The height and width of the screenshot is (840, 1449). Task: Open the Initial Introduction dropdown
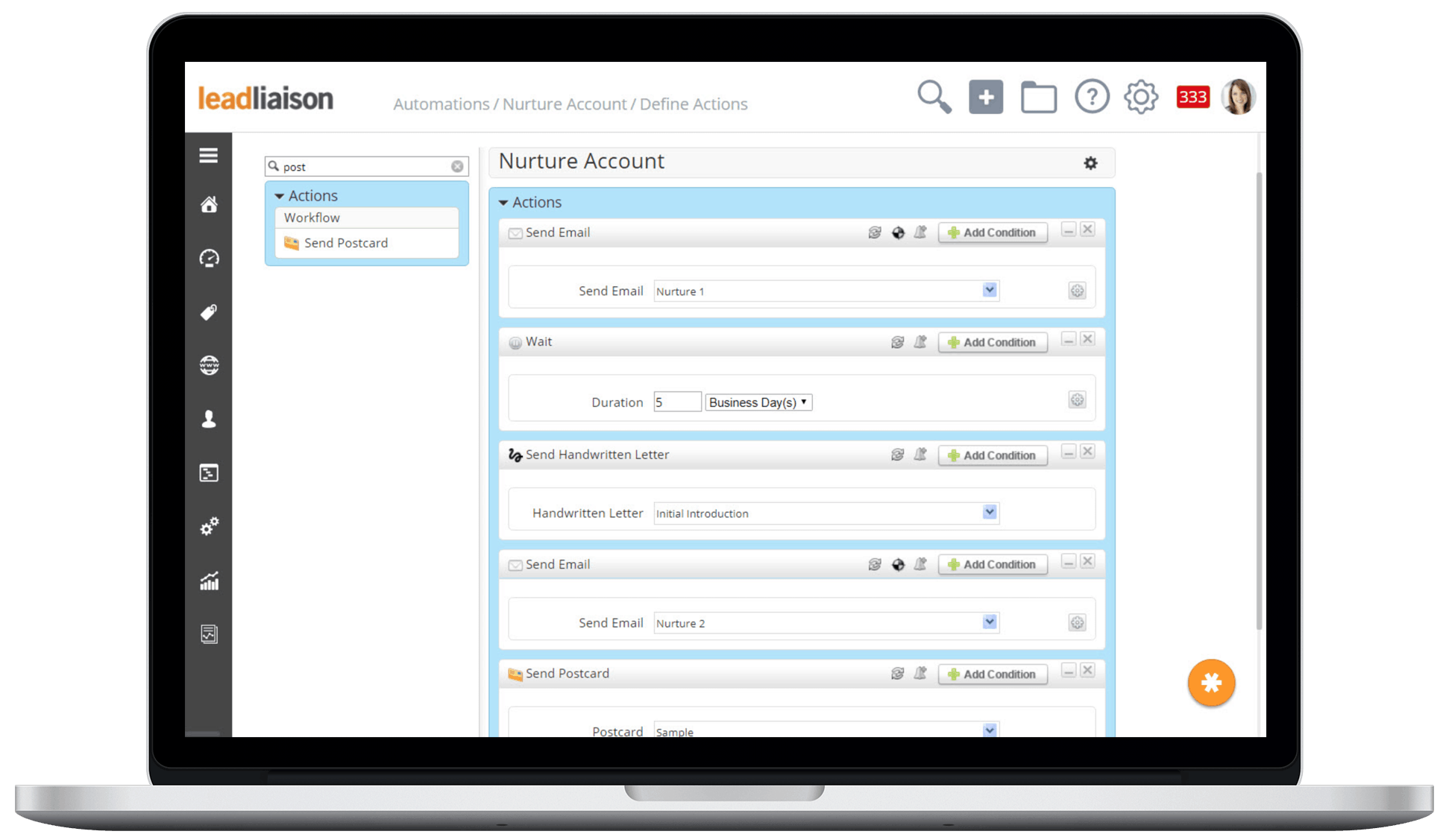(x=990, y=513)
